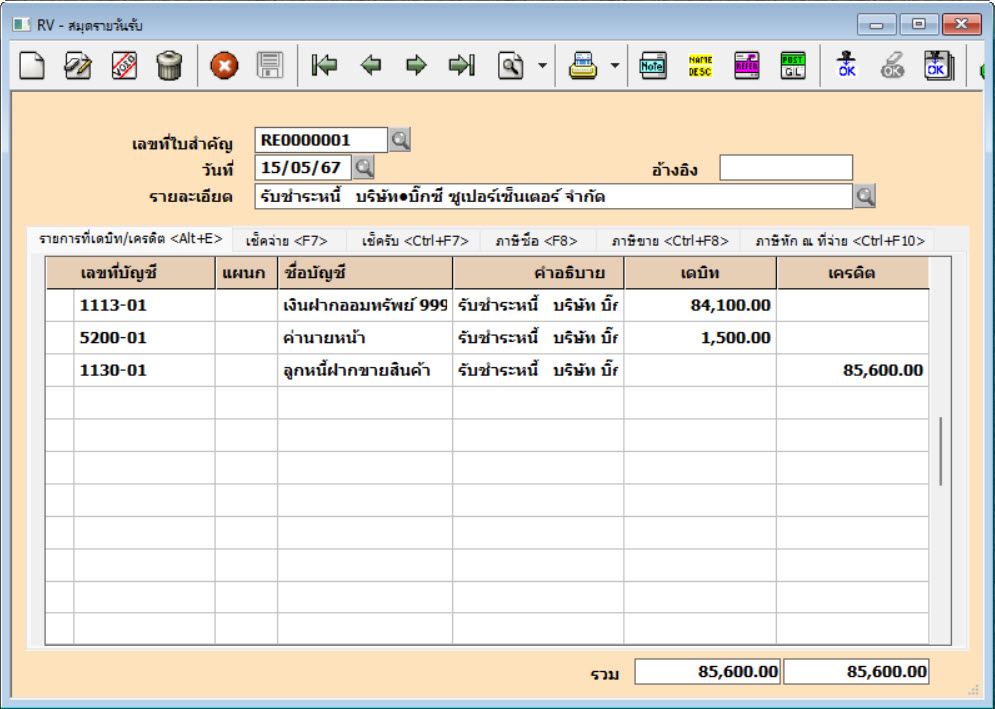Click the grid's vertical scrollbar thumb
Screen dimensions: 995x709
940,451
